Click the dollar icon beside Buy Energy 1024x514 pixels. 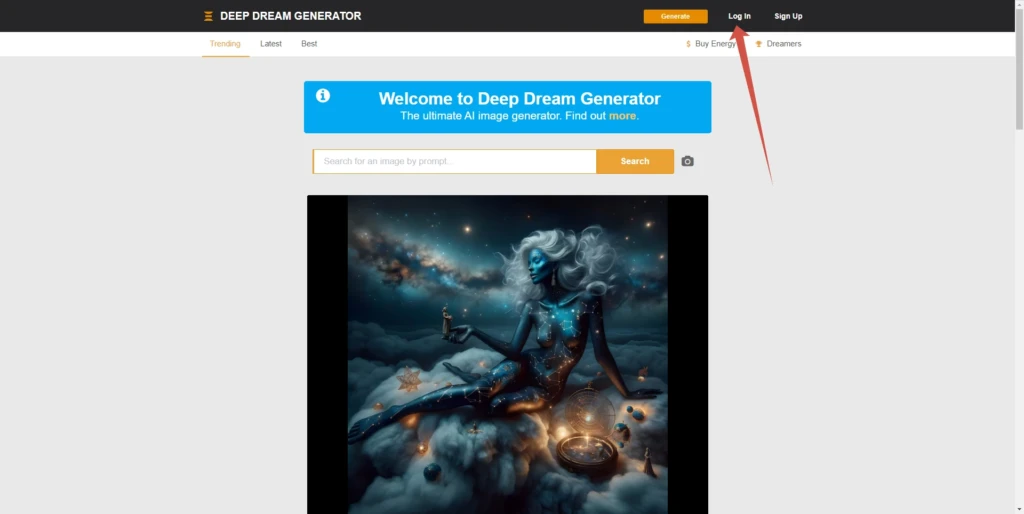pyautogui.click(x=688, y=44)
